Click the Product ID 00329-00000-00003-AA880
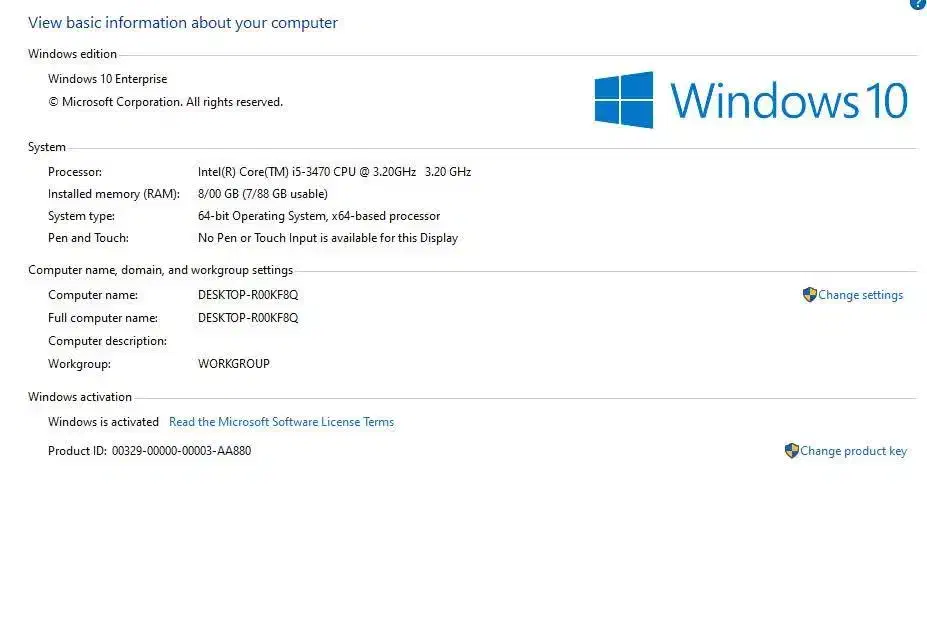Viewport: 927px width, 628px height. tap(150, 451)
